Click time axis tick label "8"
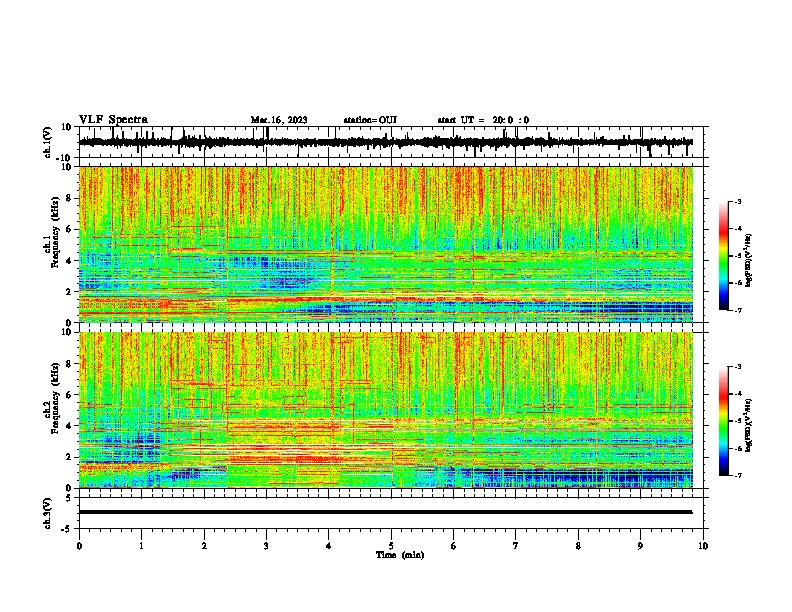Image resolution: width=792 pixels, height=612 pixels. [x=578, y=546]
